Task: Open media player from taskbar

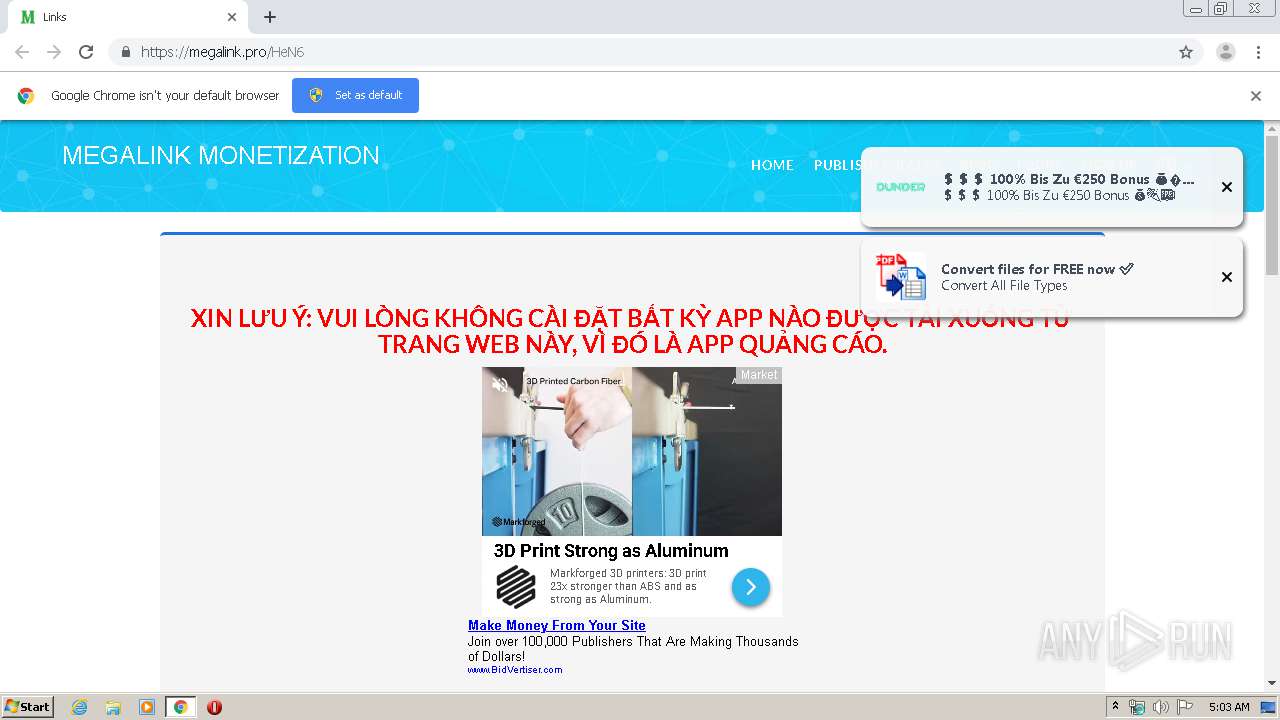Action: (x=147, y=707)
